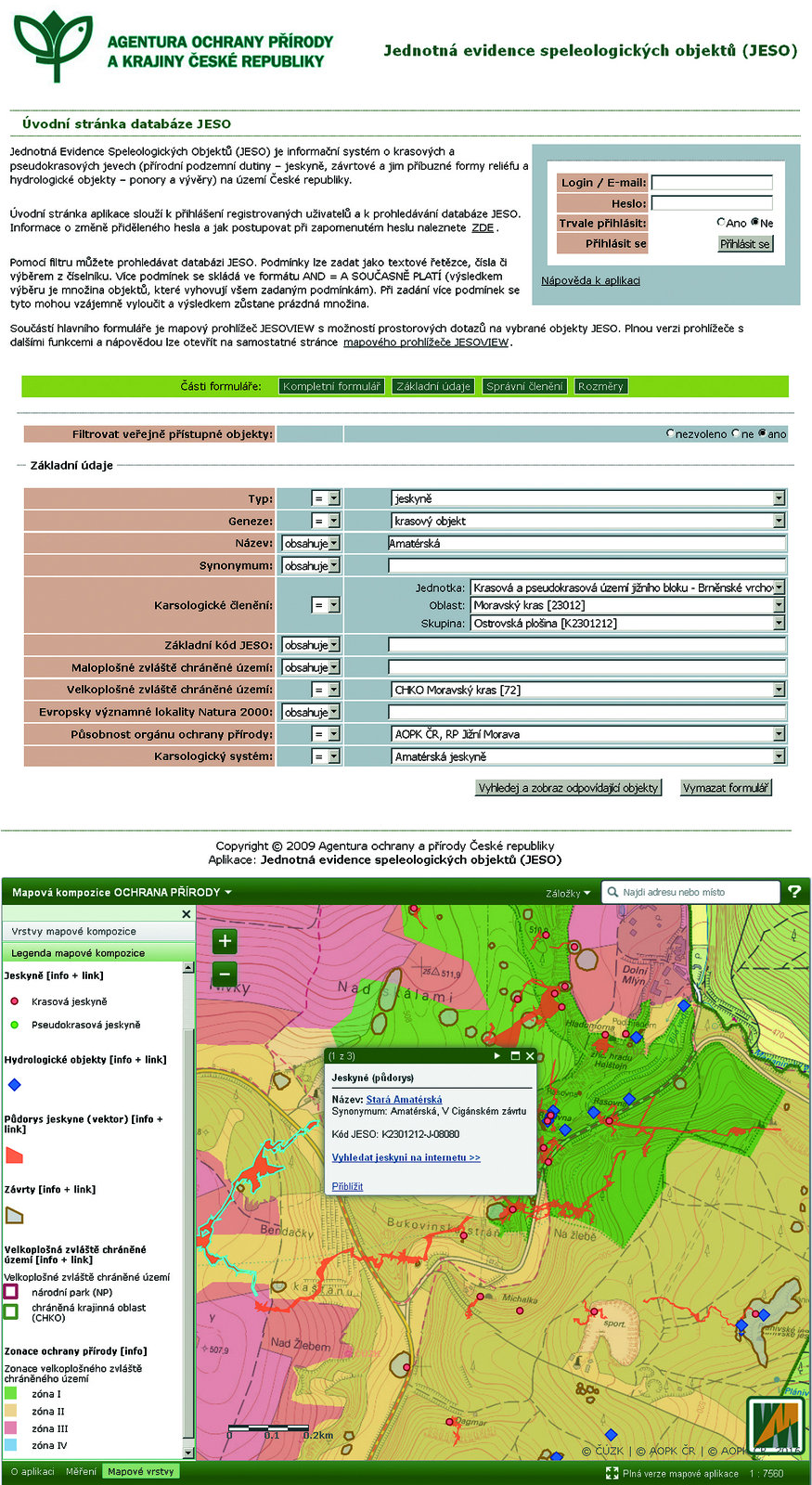Click the blue diamond Hydrologické objekty legend icon

point(14,1084)
